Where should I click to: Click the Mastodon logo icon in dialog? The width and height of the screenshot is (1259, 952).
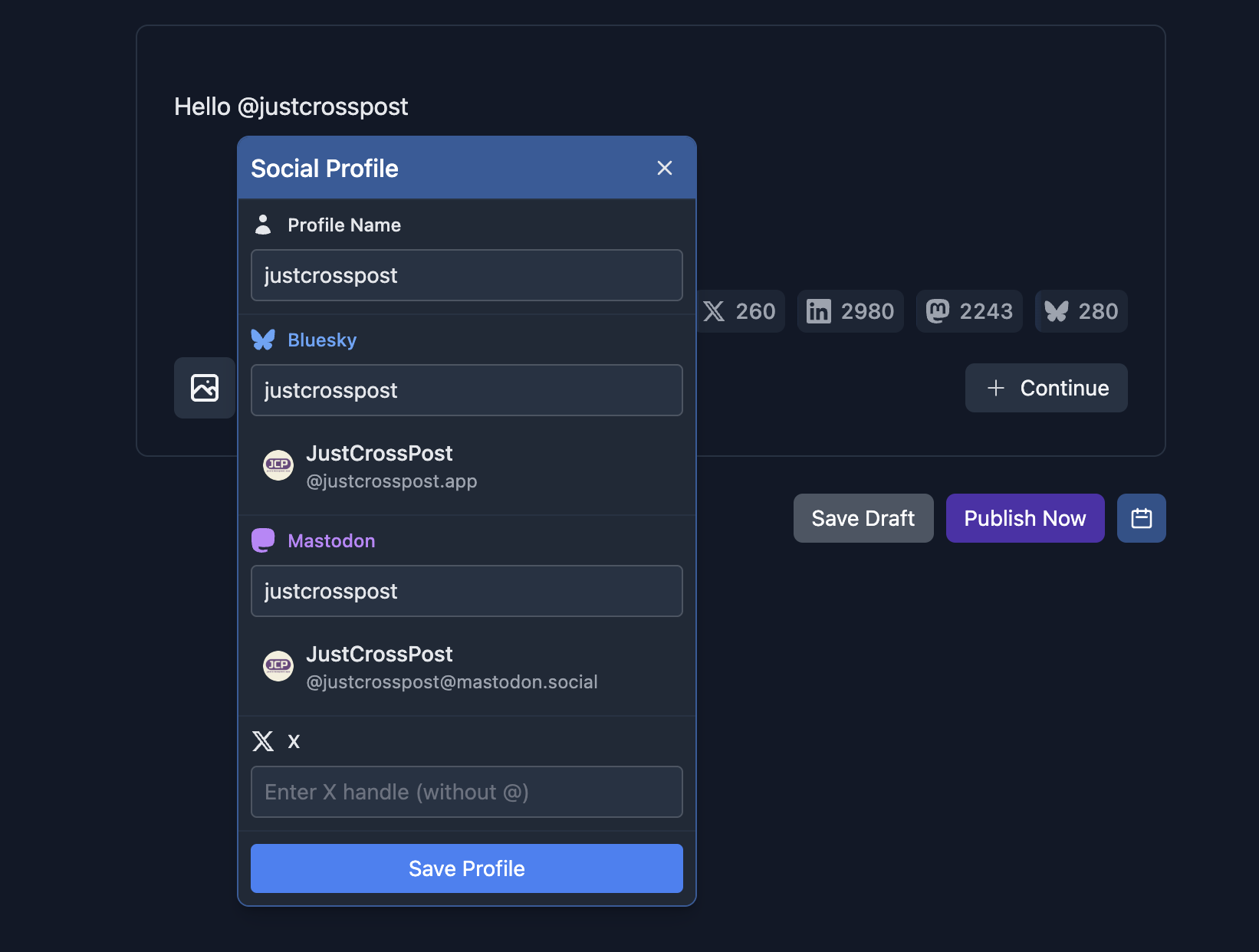pyautogui.click(x=263, y=540)
